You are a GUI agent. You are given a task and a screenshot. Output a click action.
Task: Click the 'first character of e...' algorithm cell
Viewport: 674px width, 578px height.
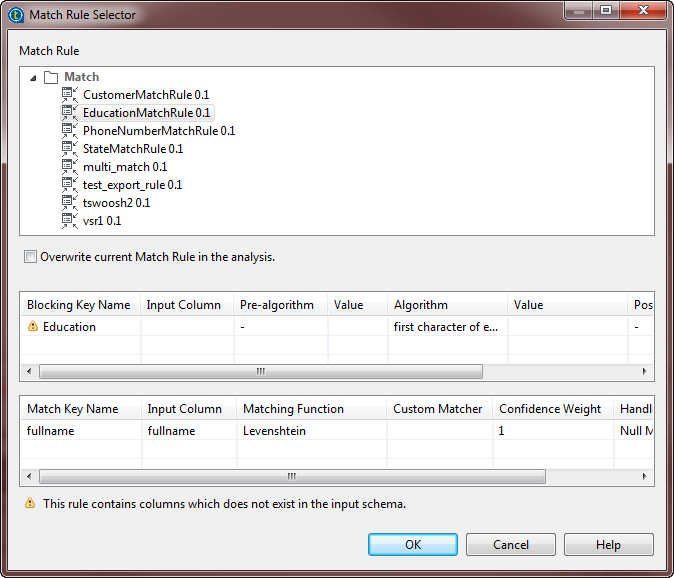coord(447,327)
